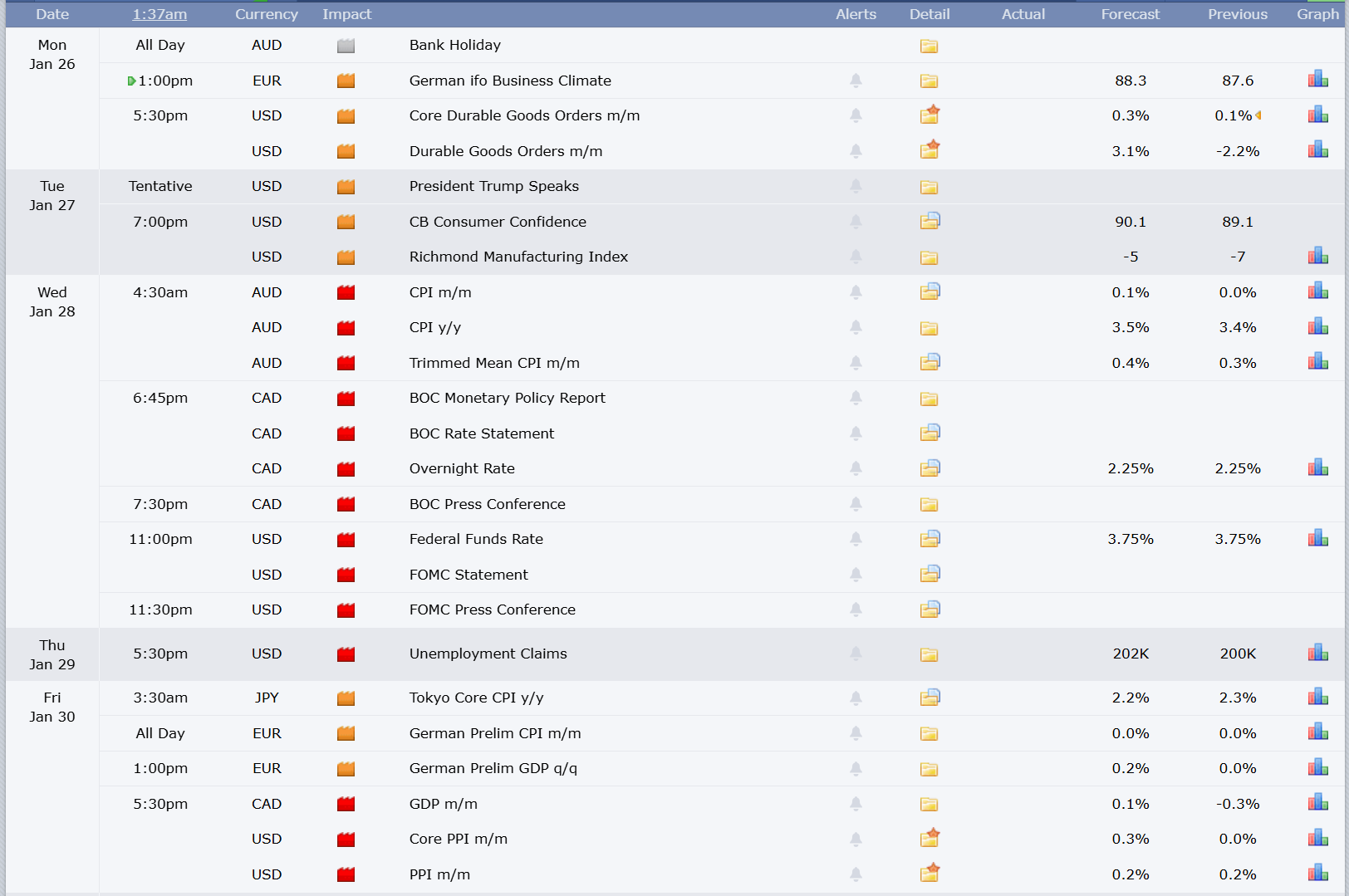Open detail folder for Core Durable Goods Orders
Viewport: 1349px width, 896px height.
click(x=930, y=115)
